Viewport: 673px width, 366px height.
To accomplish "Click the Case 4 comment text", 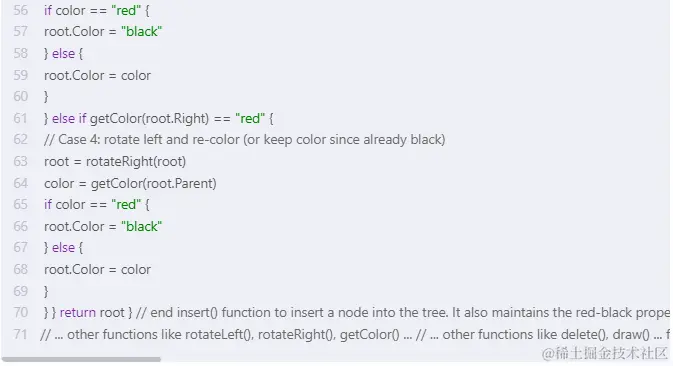I will tap(245, 139).
